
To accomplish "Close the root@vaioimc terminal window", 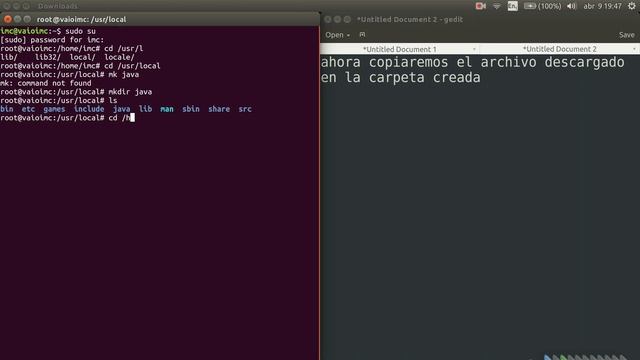I will (8, 19).
